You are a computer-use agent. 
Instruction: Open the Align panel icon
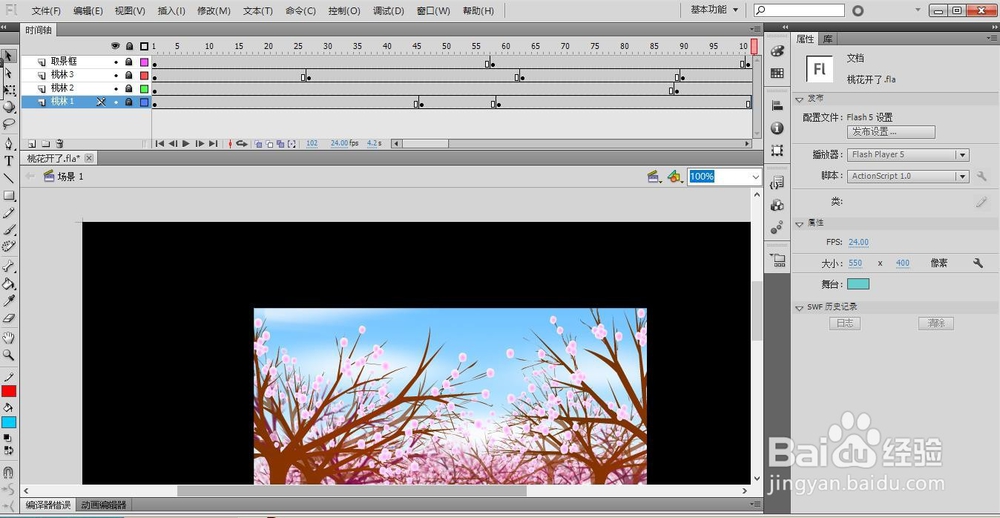[777, 106]
